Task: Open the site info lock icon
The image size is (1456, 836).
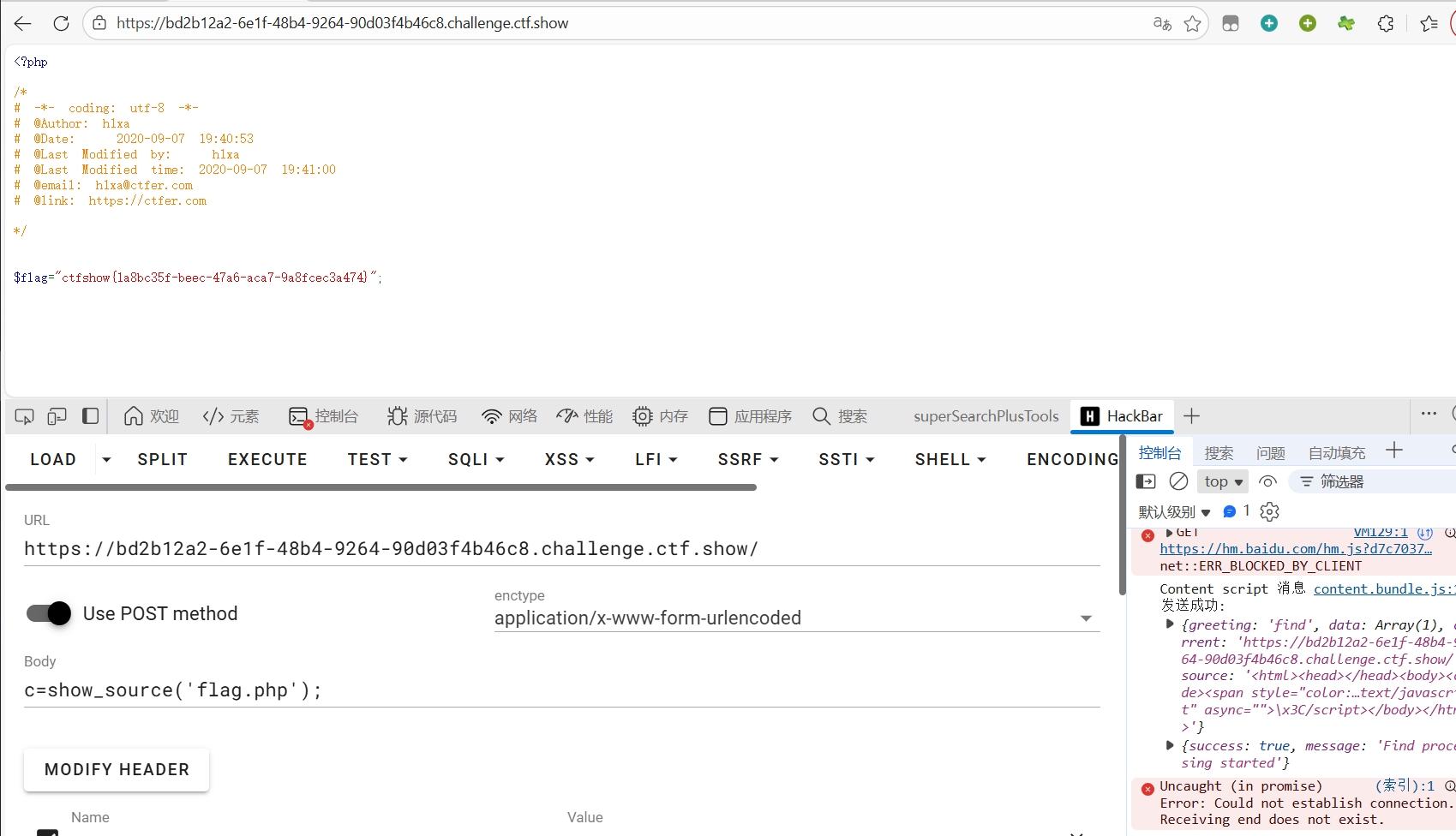Action: tap(99, 23)
